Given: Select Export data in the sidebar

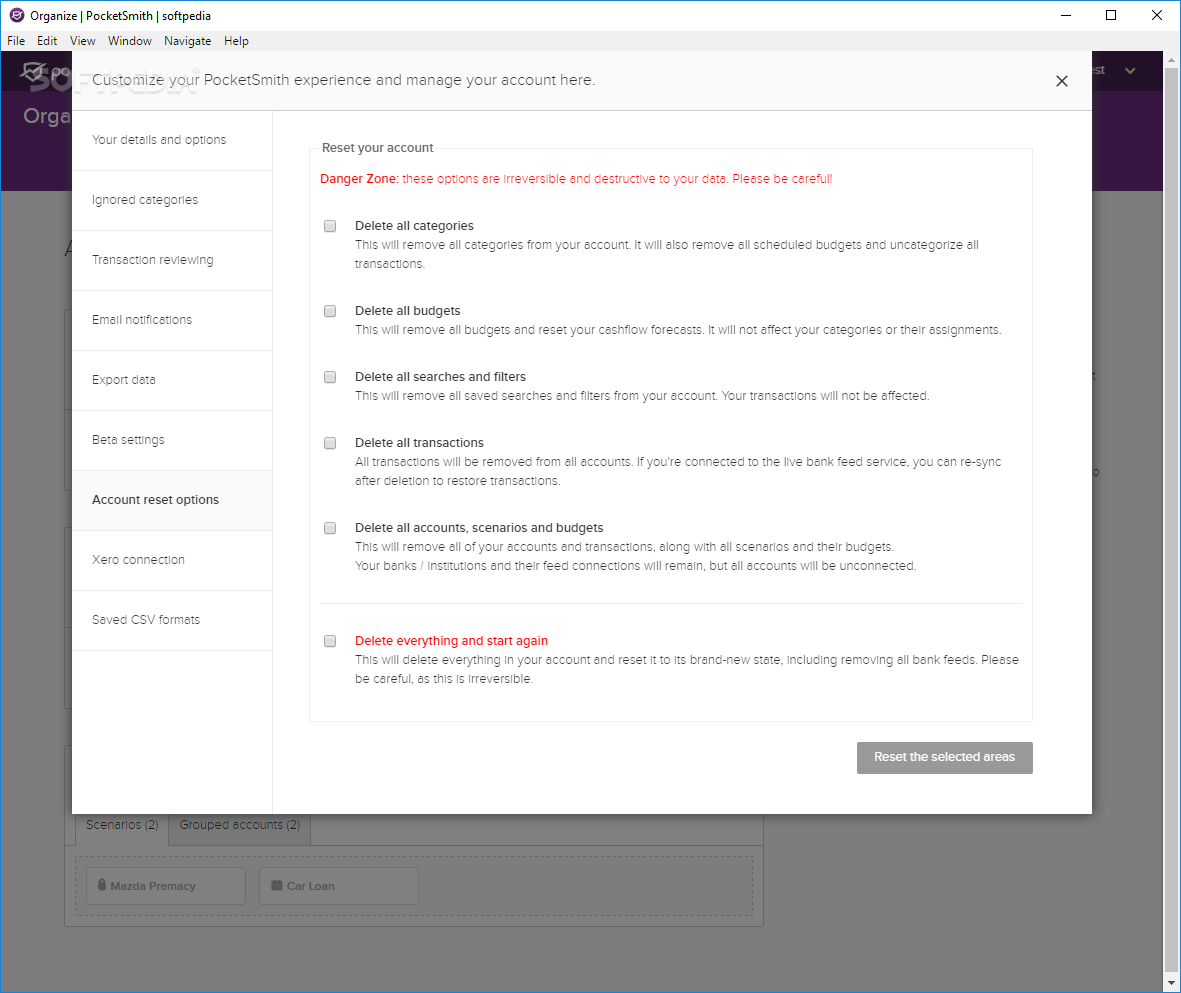Looking at the screenshot, I should (x=172, y=380).
